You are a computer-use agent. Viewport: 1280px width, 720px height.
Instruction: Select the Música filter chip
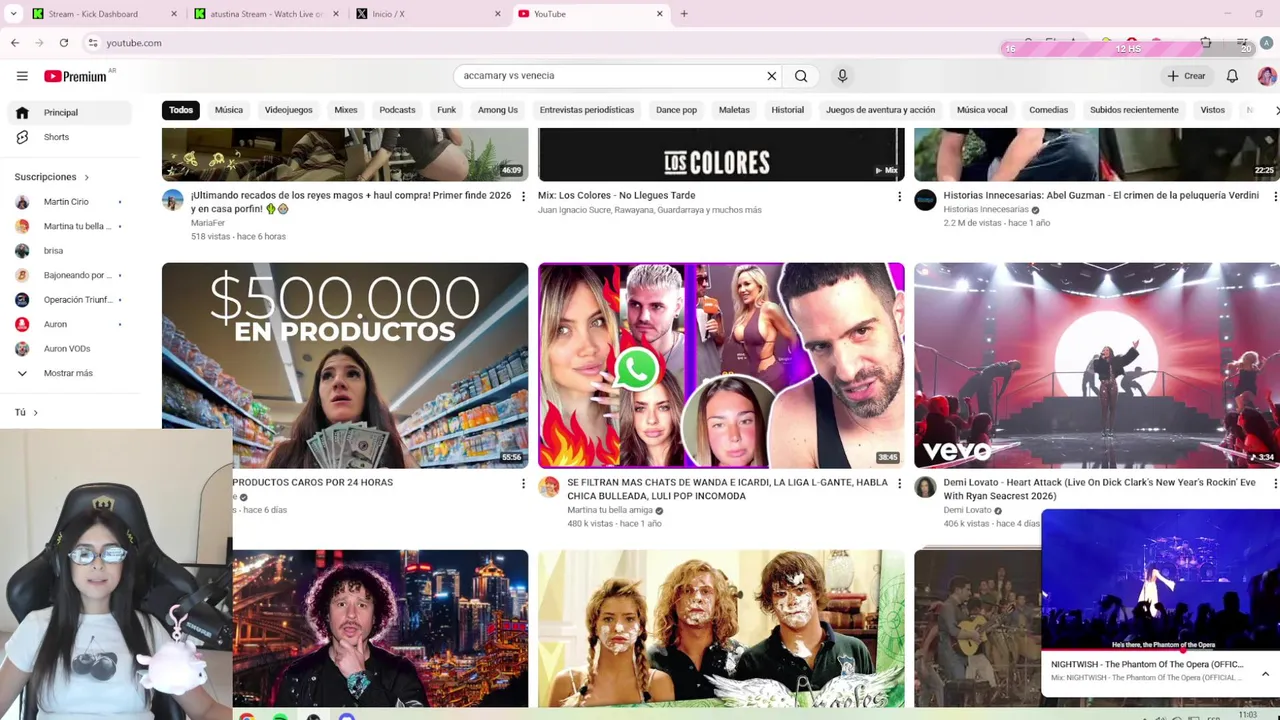pos(229,110)
